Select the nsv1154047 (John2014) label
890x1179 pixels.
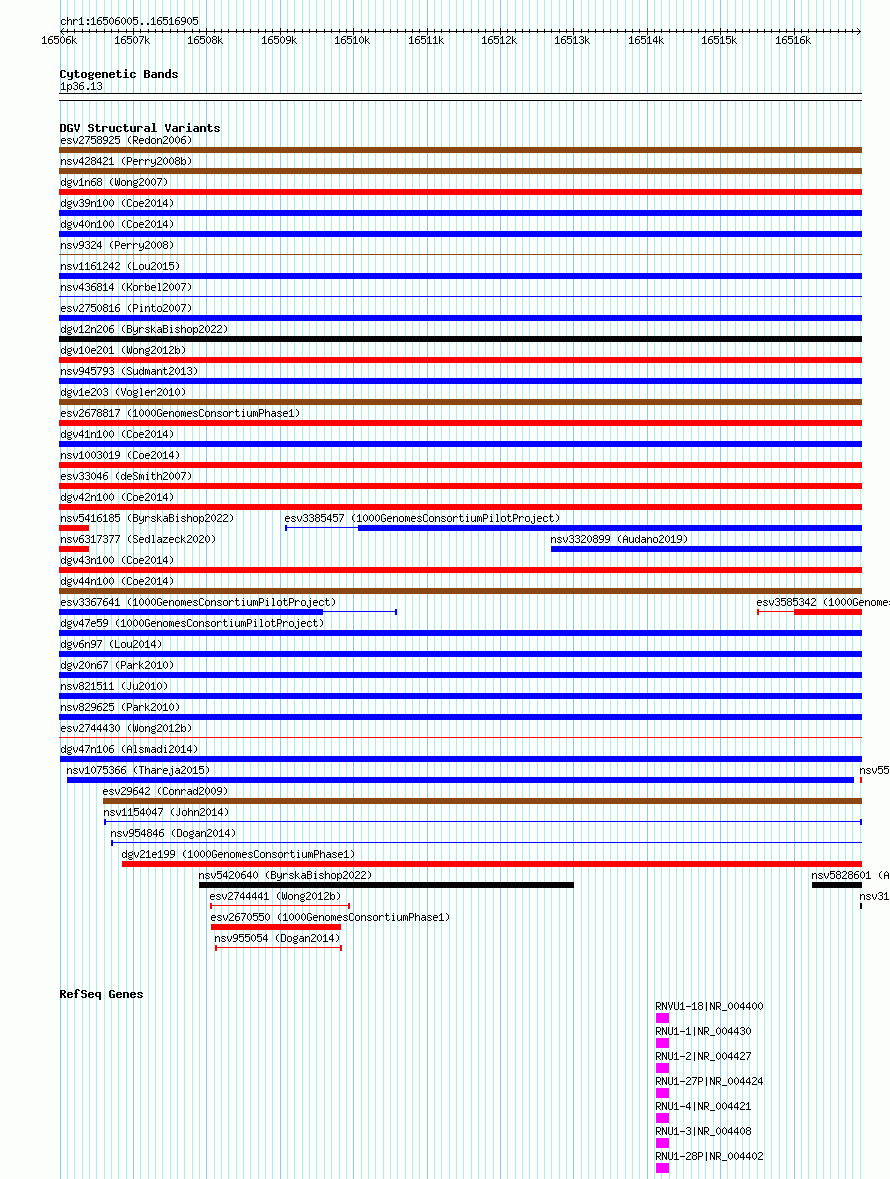pyautogui.click(x=165, y=813)
